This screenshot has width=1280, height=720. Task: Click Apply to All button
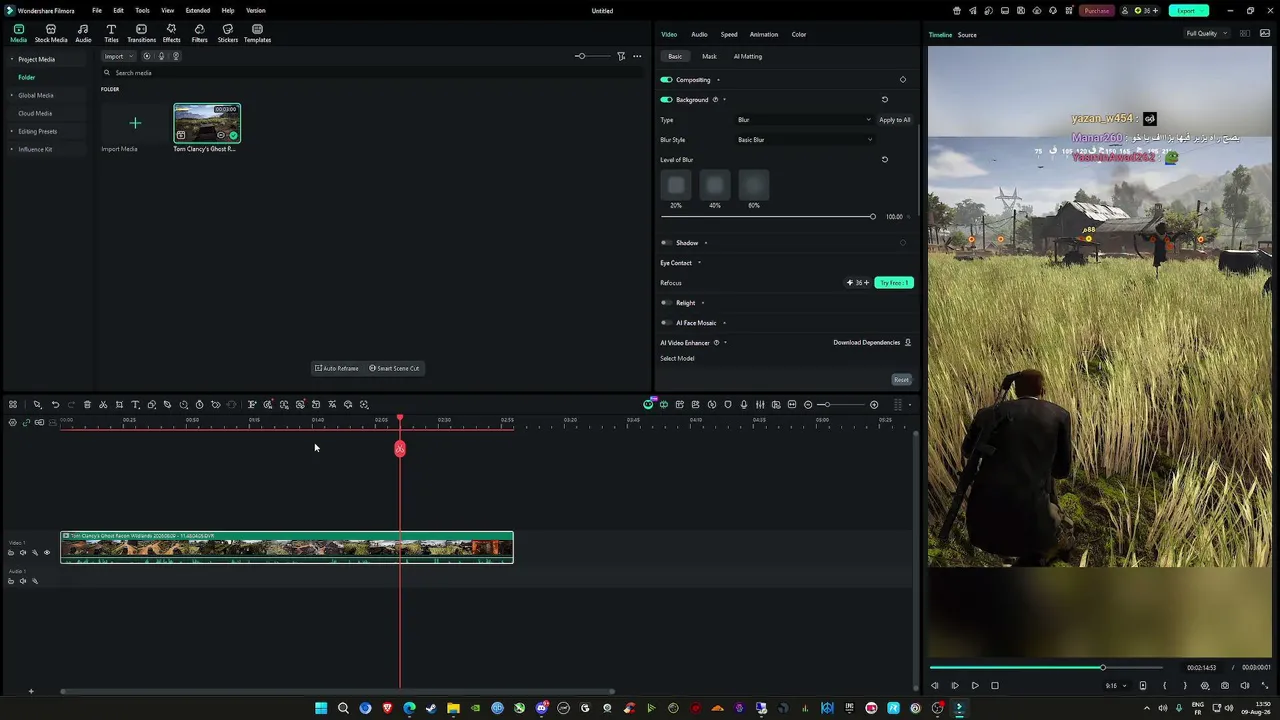(x=895, y=120)
